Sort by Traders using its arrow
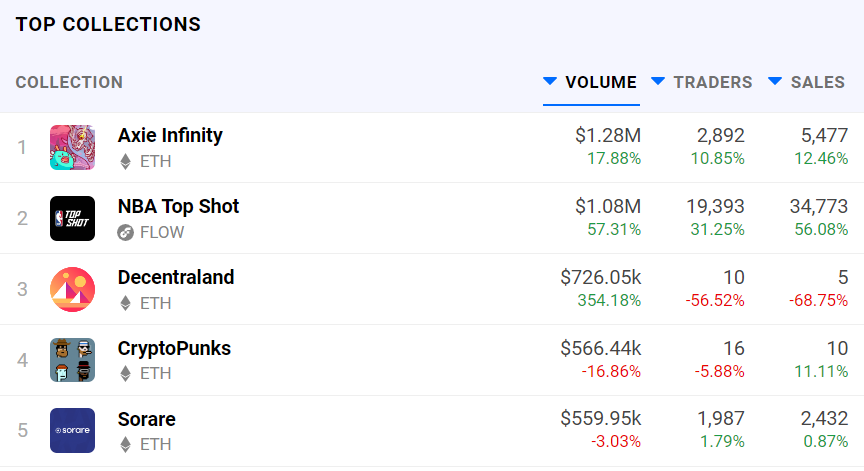 (658, 81)
